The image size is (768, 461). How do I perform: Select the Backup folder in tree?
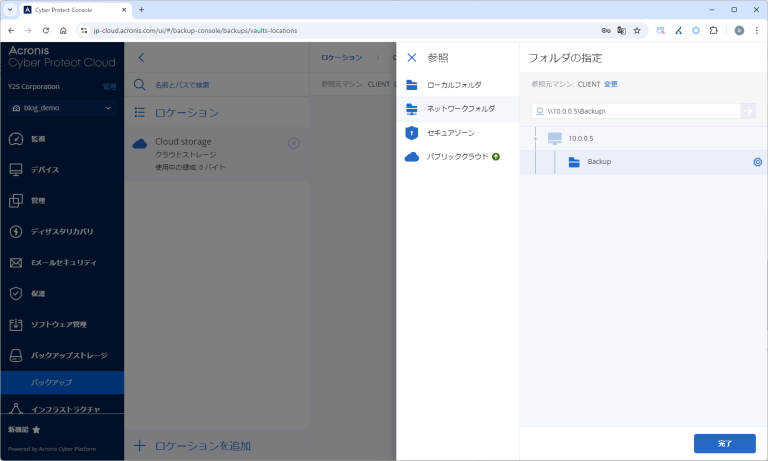(x=599, y=162)
